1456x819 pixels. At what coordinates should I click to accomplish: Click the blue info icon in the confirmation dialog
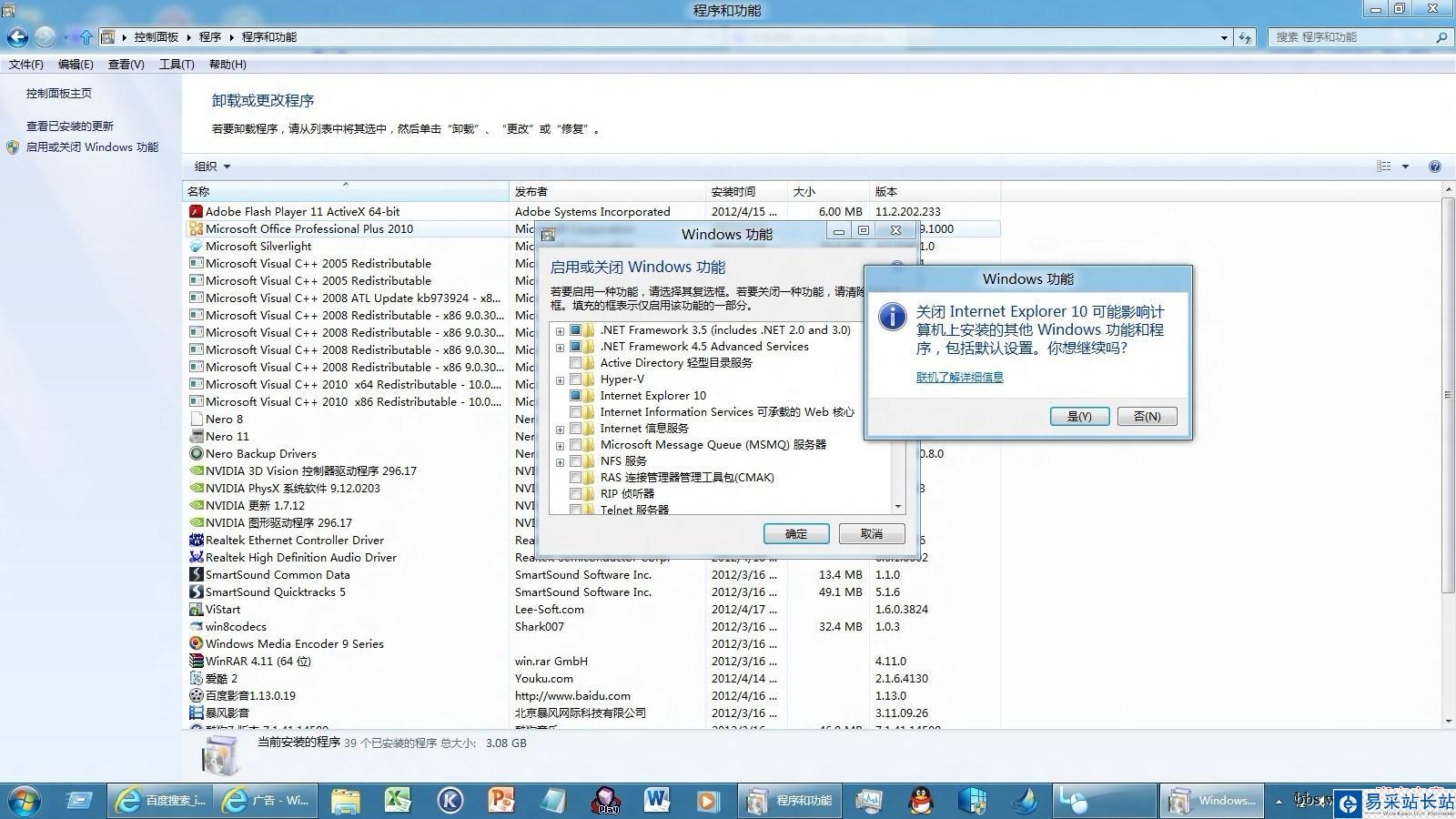893,317
